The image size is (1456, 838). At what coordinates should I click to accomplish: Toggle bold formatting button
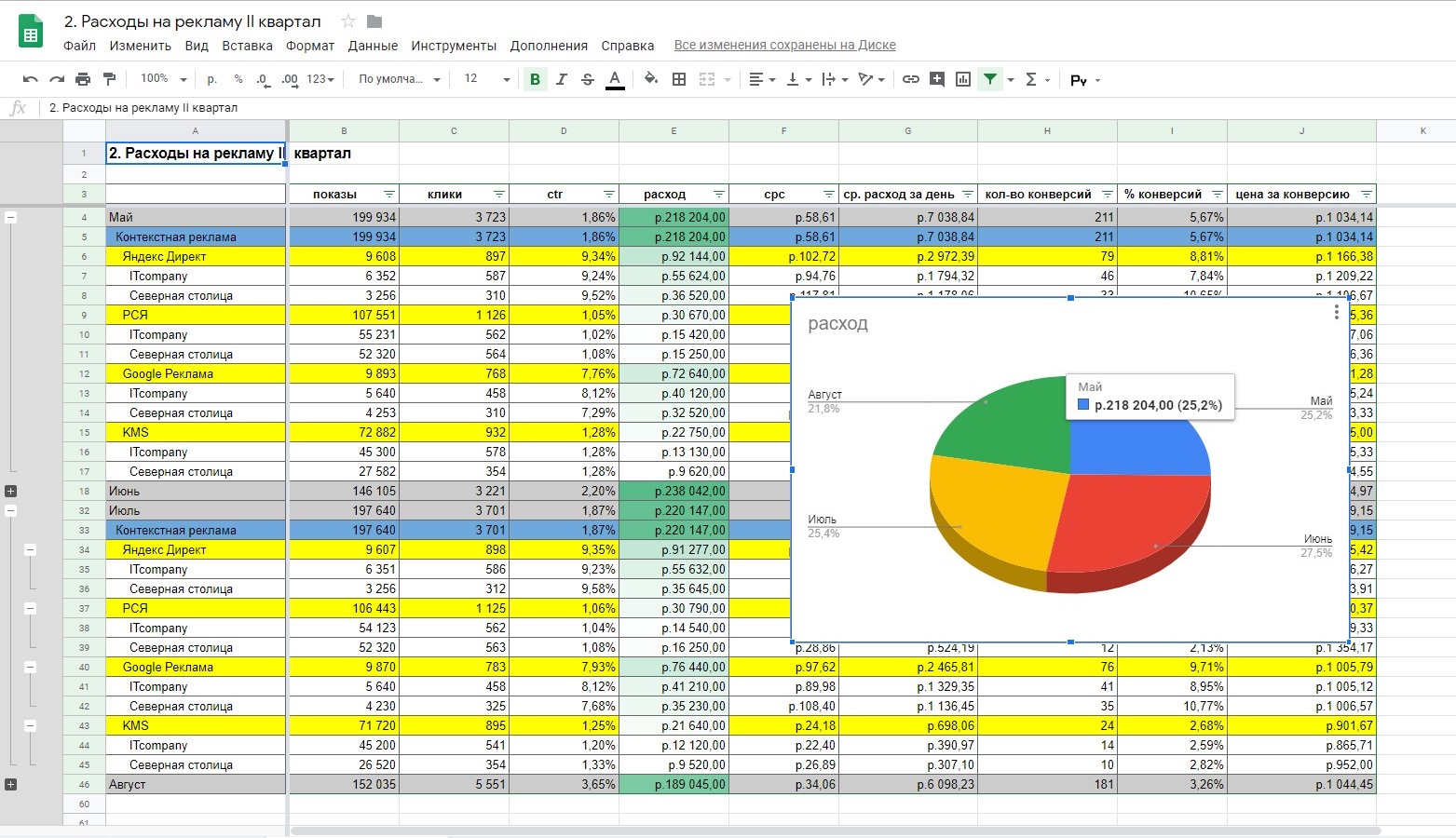pyautogui.click(x=535, y=79)
